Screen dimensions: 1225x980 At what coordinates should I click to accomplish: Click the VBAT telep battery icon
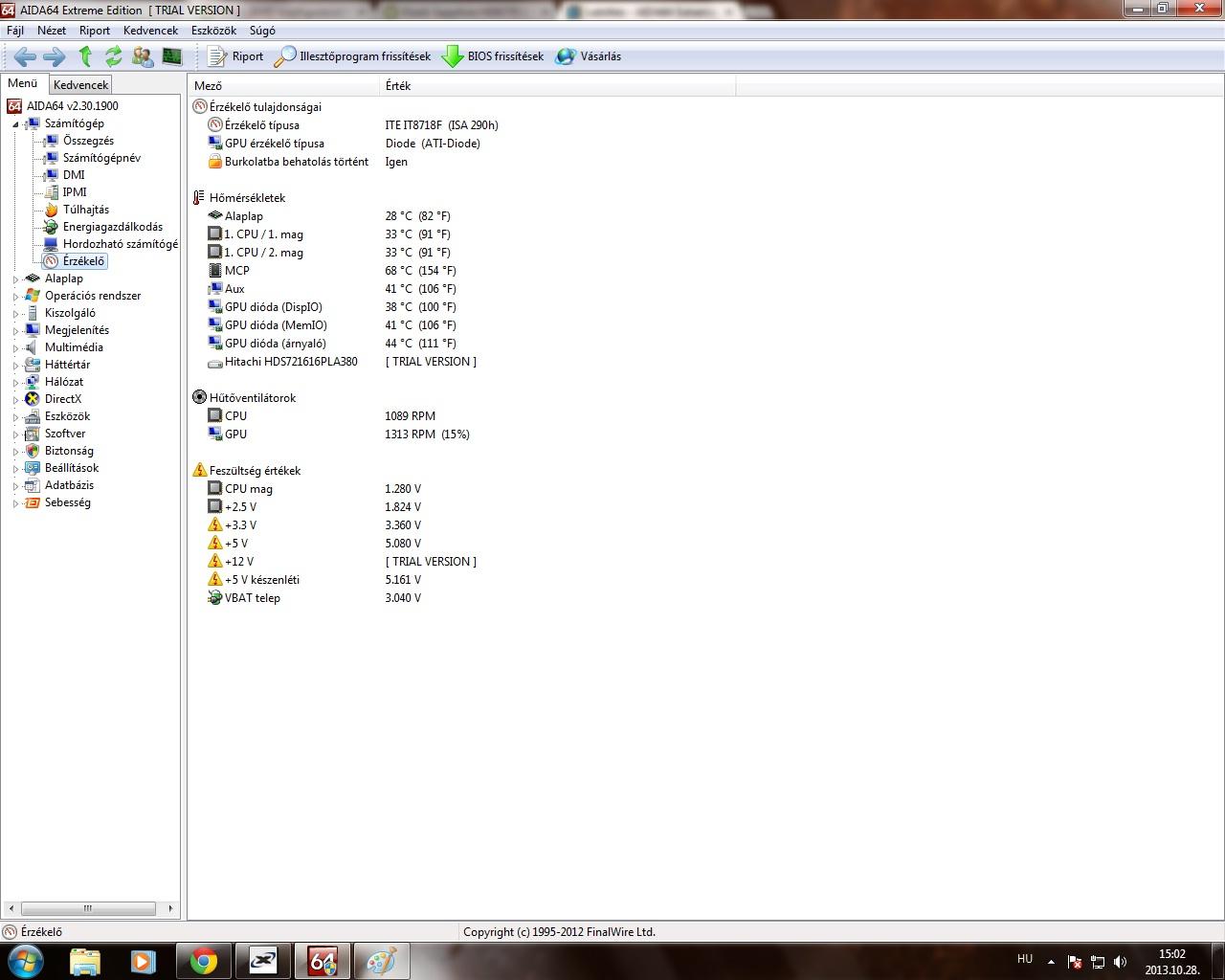coord(215,598)
